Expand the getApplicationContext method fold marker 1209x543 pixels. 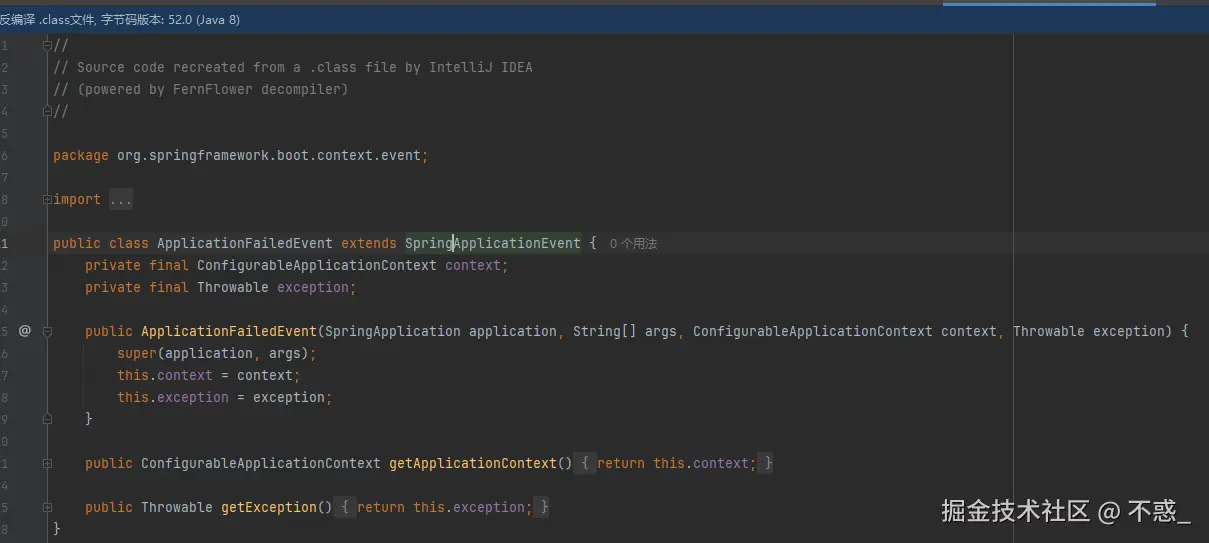(47, 463)
